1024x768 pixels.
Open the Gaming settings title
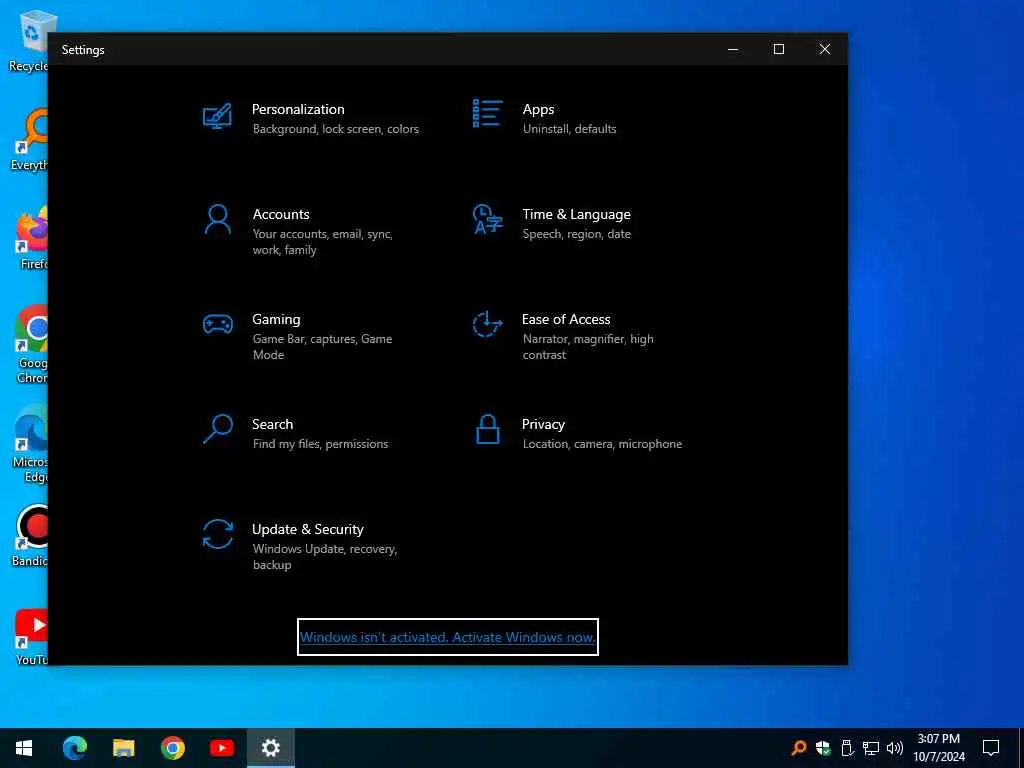click(x=276, y=319)
